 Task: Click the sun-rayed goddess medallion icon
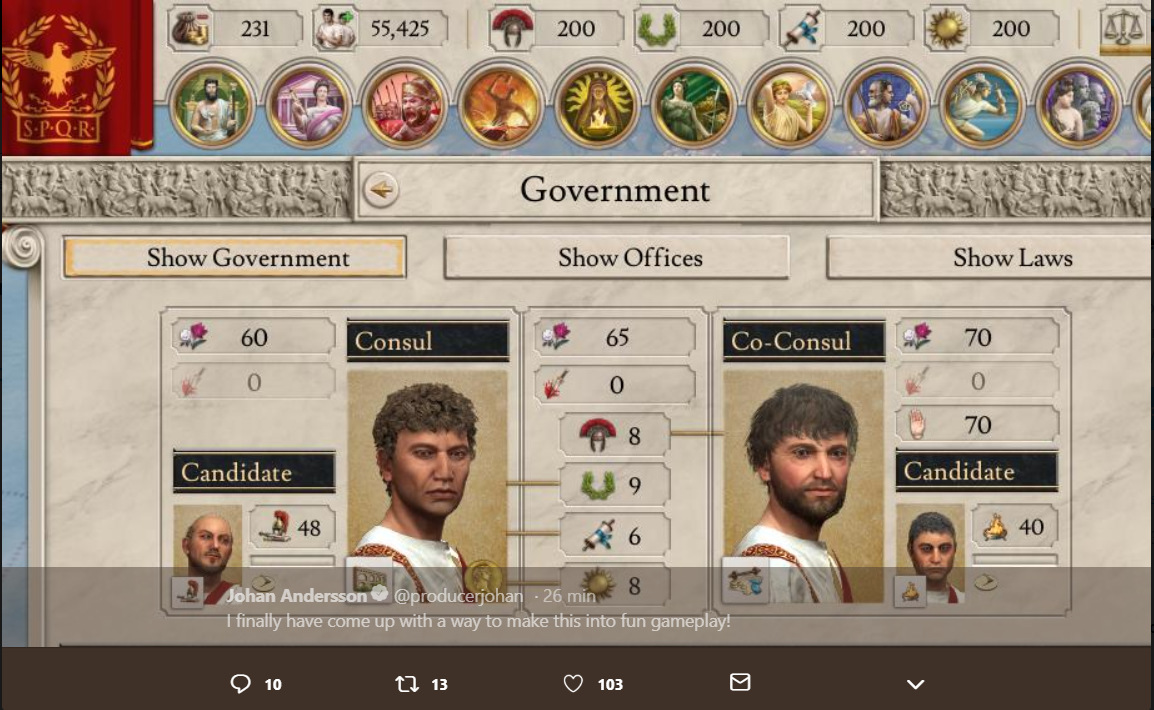[598, 106]
